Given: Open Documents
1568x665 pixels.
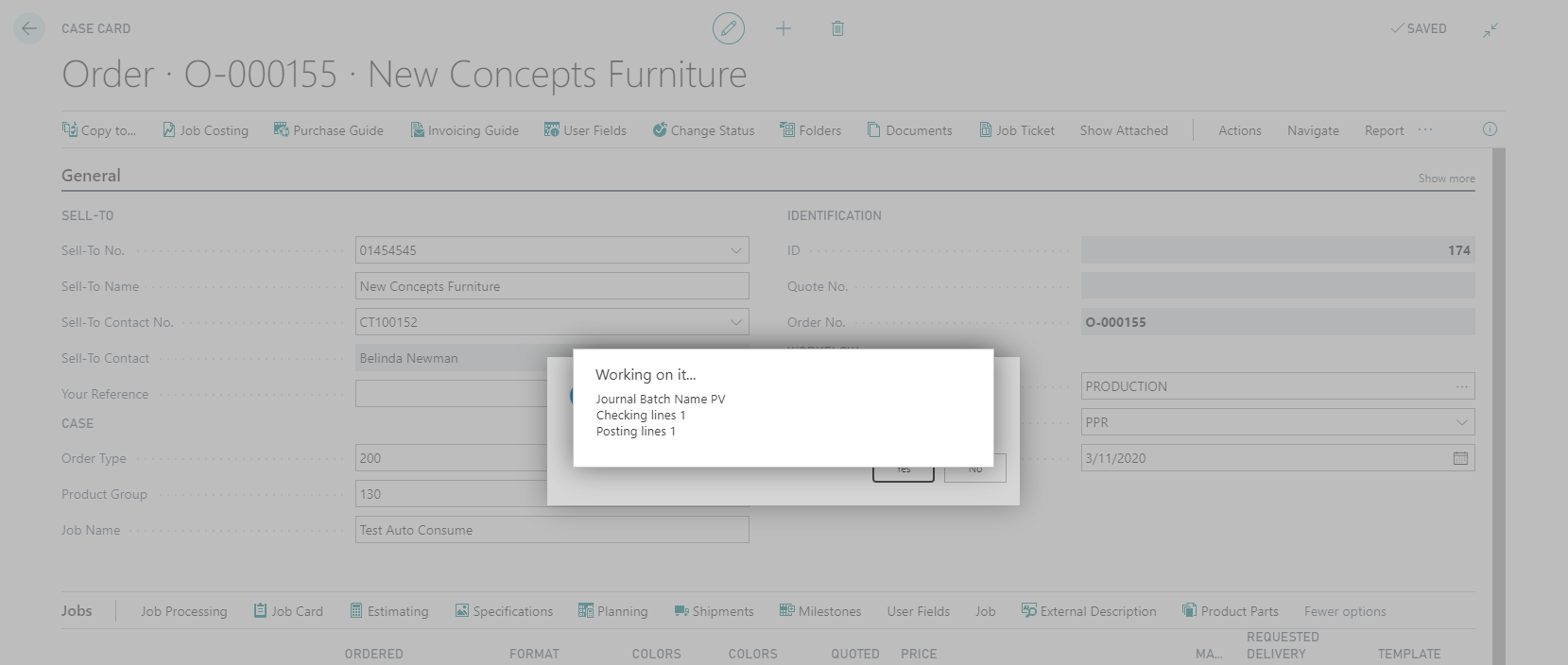Looking at the screenshot, I should click(x=909, y=130).
